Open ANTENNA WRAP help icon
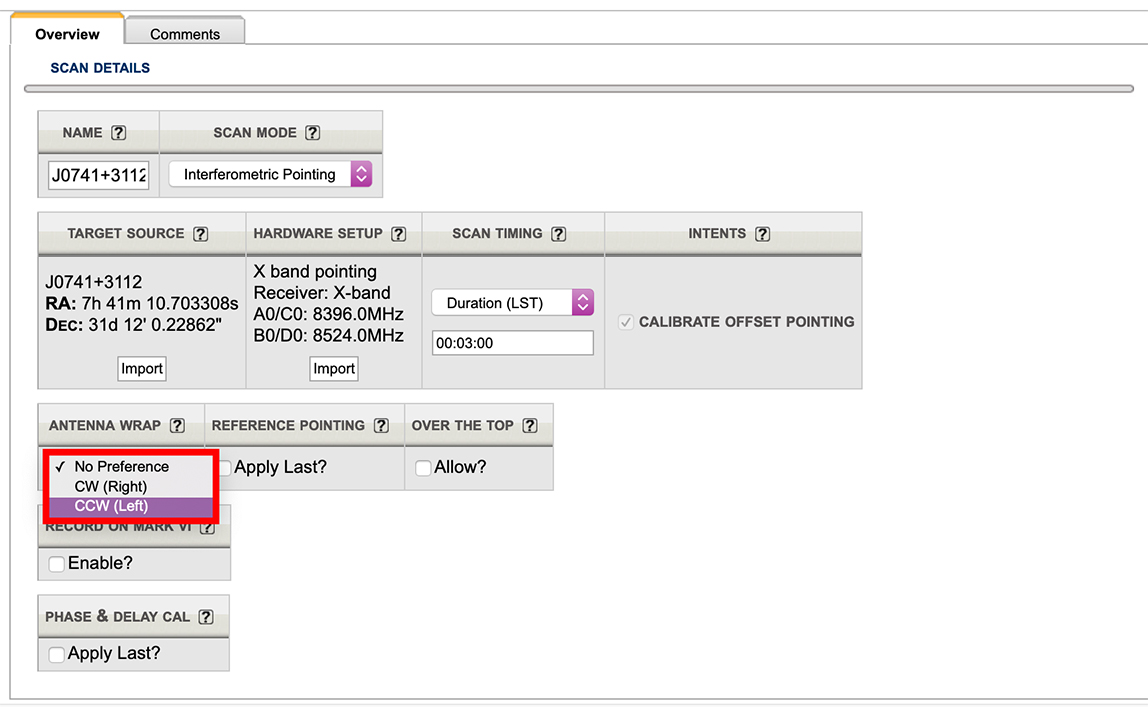Screen dimensions: 1148x707 [x=177, y=426]
